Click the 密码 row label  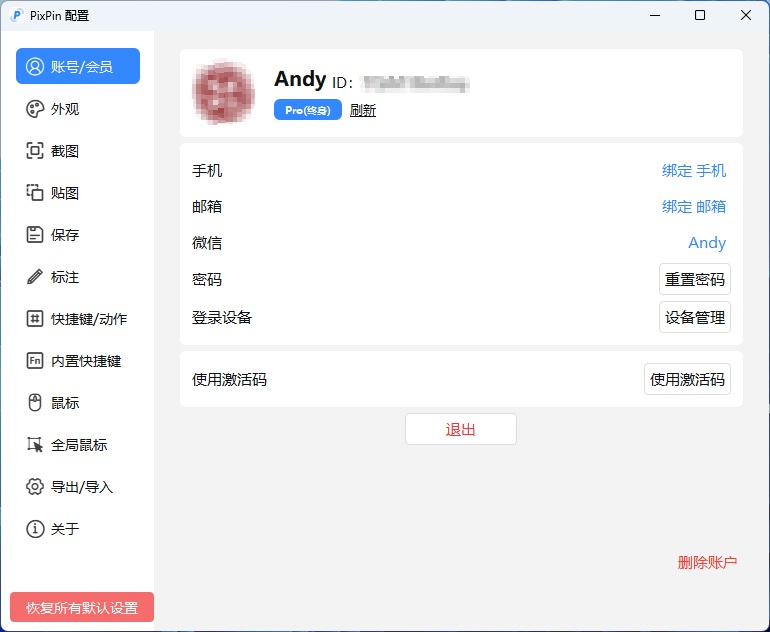[207, 279]
